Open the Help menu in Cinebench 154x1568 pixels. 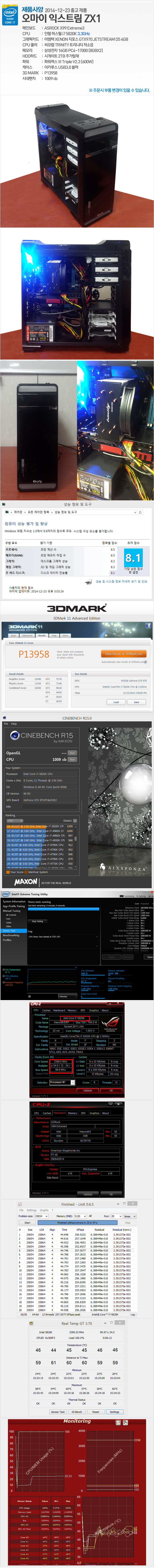[14, 724]
